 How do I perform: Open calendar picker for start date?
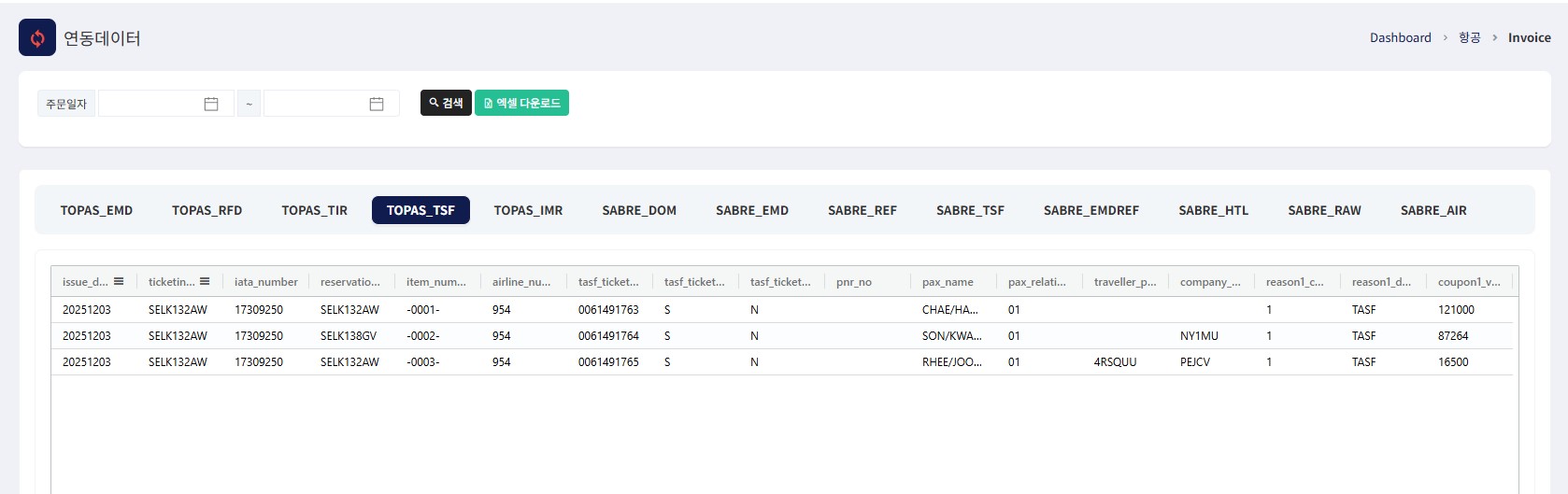(x=211, y=104)
